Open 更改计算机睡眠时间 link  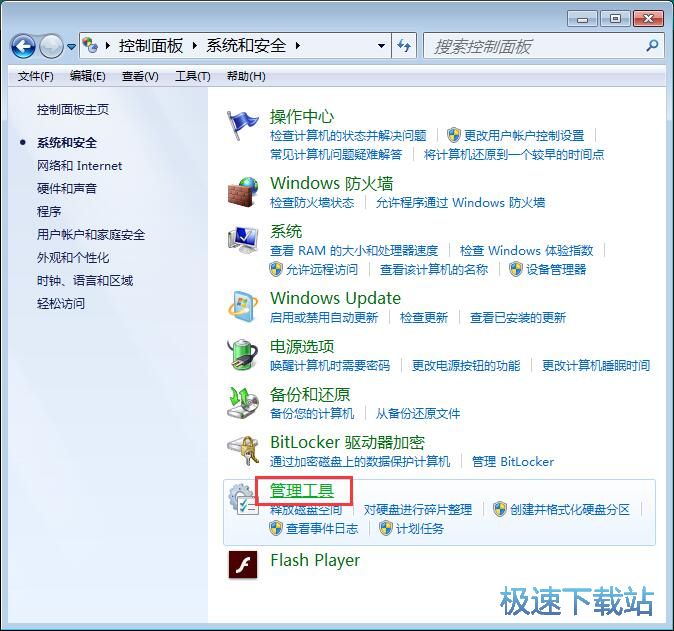point(596,365)
